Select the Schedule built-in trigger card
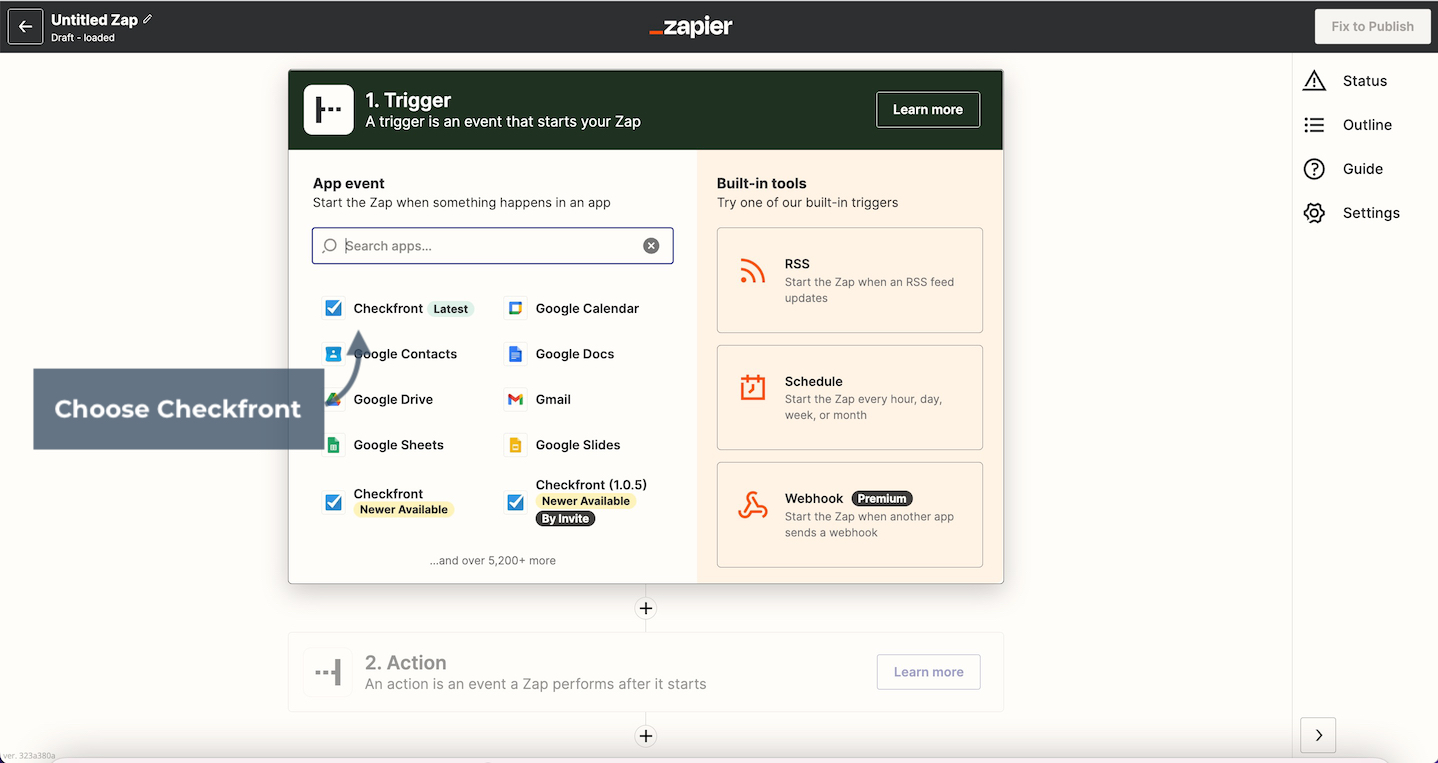1438x763 pixels. point(850,397)
